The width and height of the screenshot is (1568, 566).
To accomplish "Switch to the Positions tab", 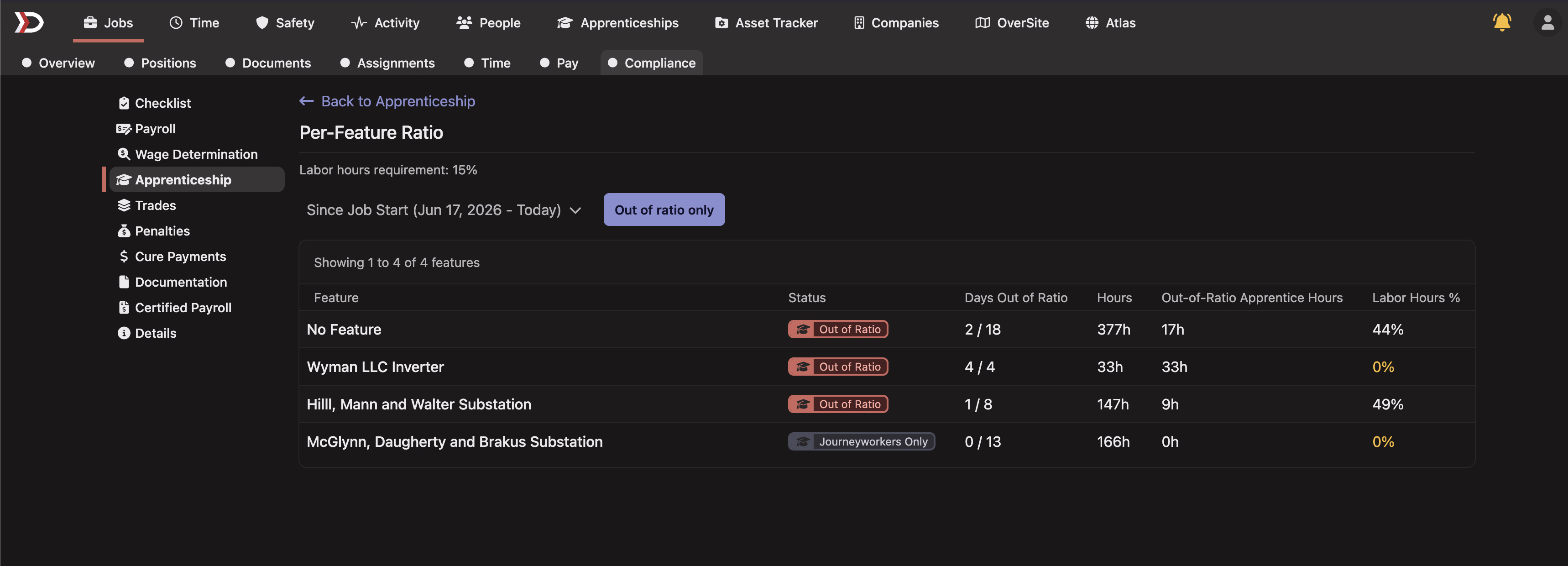I will point(160,63).
